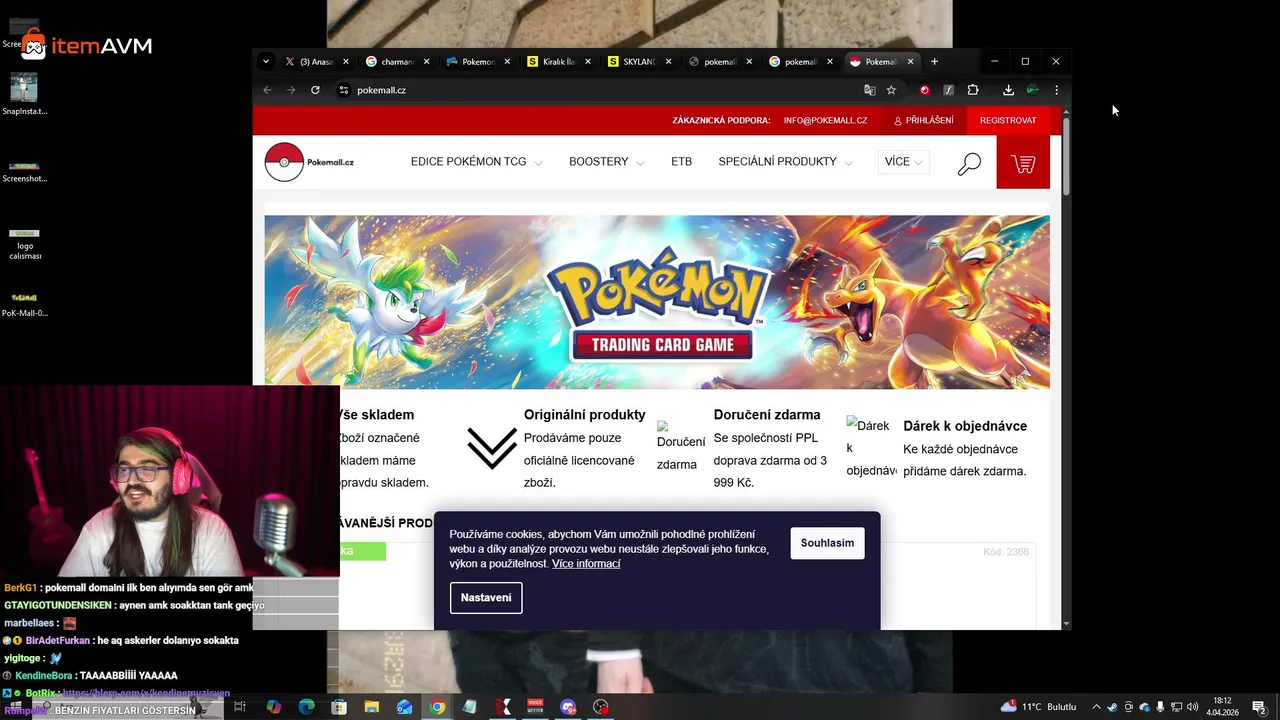Open the Chrome three-dot menu

point(1056,90)
